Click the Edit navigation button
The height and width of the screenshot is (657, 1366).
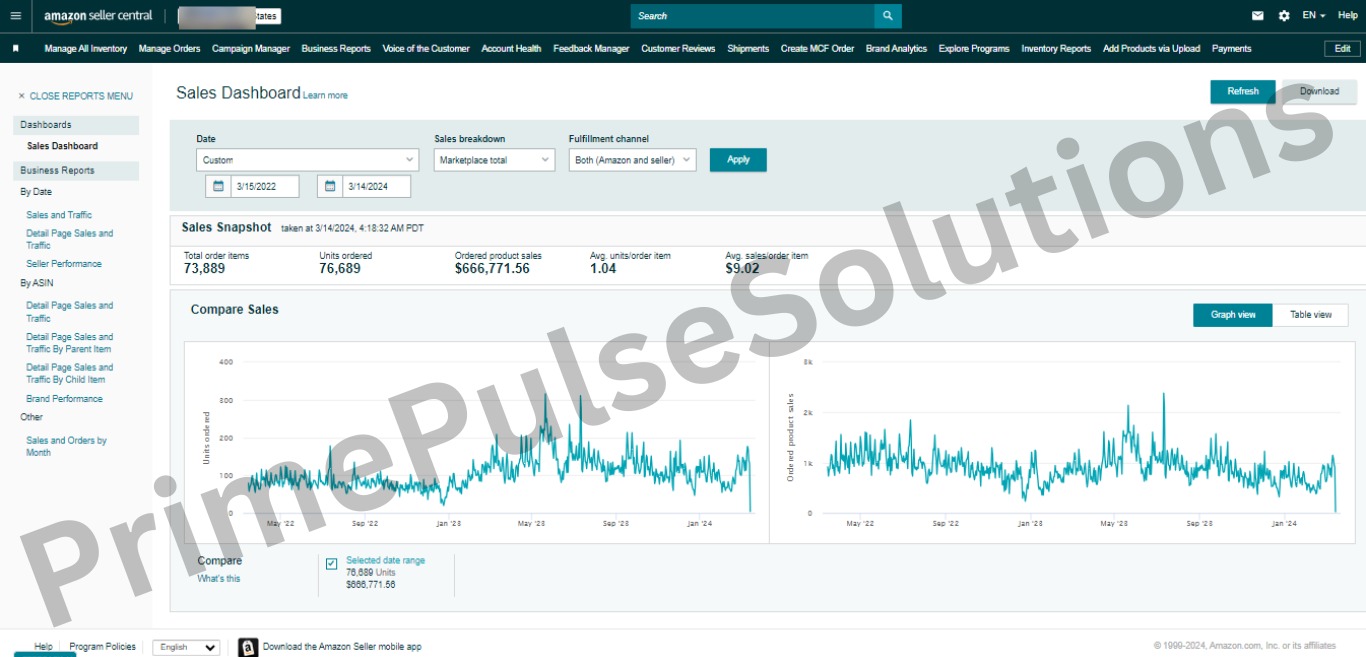(x=1342, y=48)
